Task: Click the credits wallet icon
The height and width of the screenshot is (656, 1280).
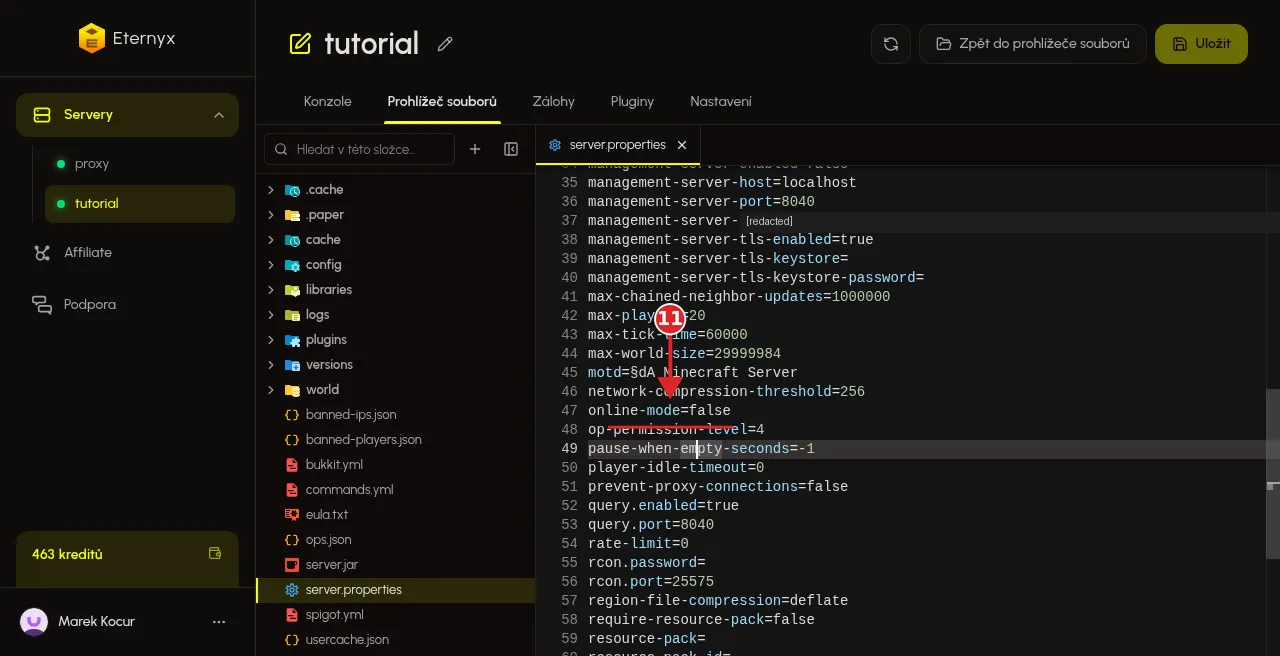Action: (214, 553)
